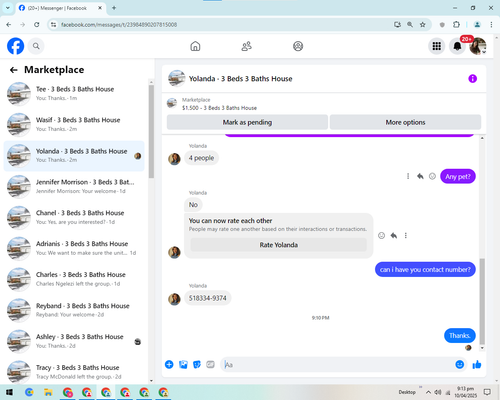Open the Chrome three-dot menu
Viewport: 500px width, 400px height.
coord(491,25)
